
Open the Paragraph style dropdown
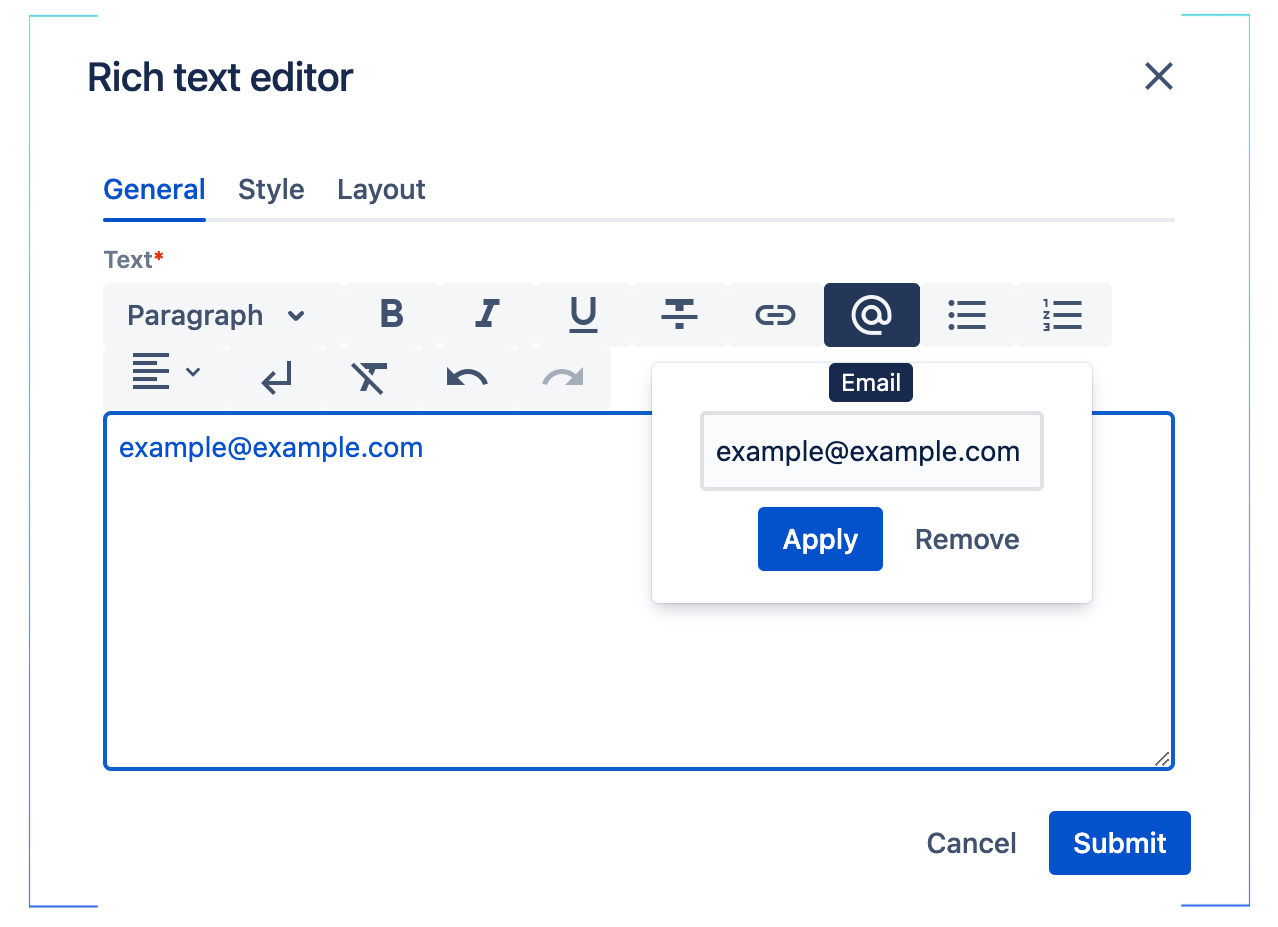coord(216,316)
